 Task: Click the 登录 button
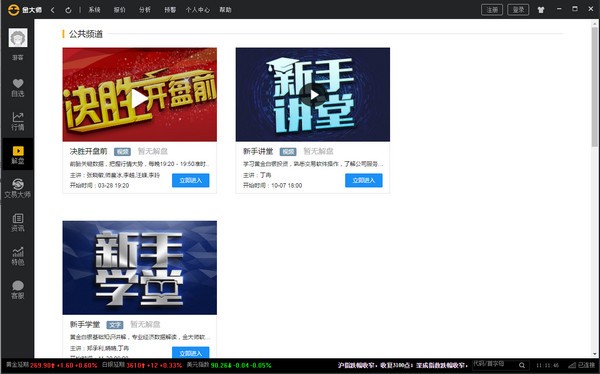click(518, 10)
